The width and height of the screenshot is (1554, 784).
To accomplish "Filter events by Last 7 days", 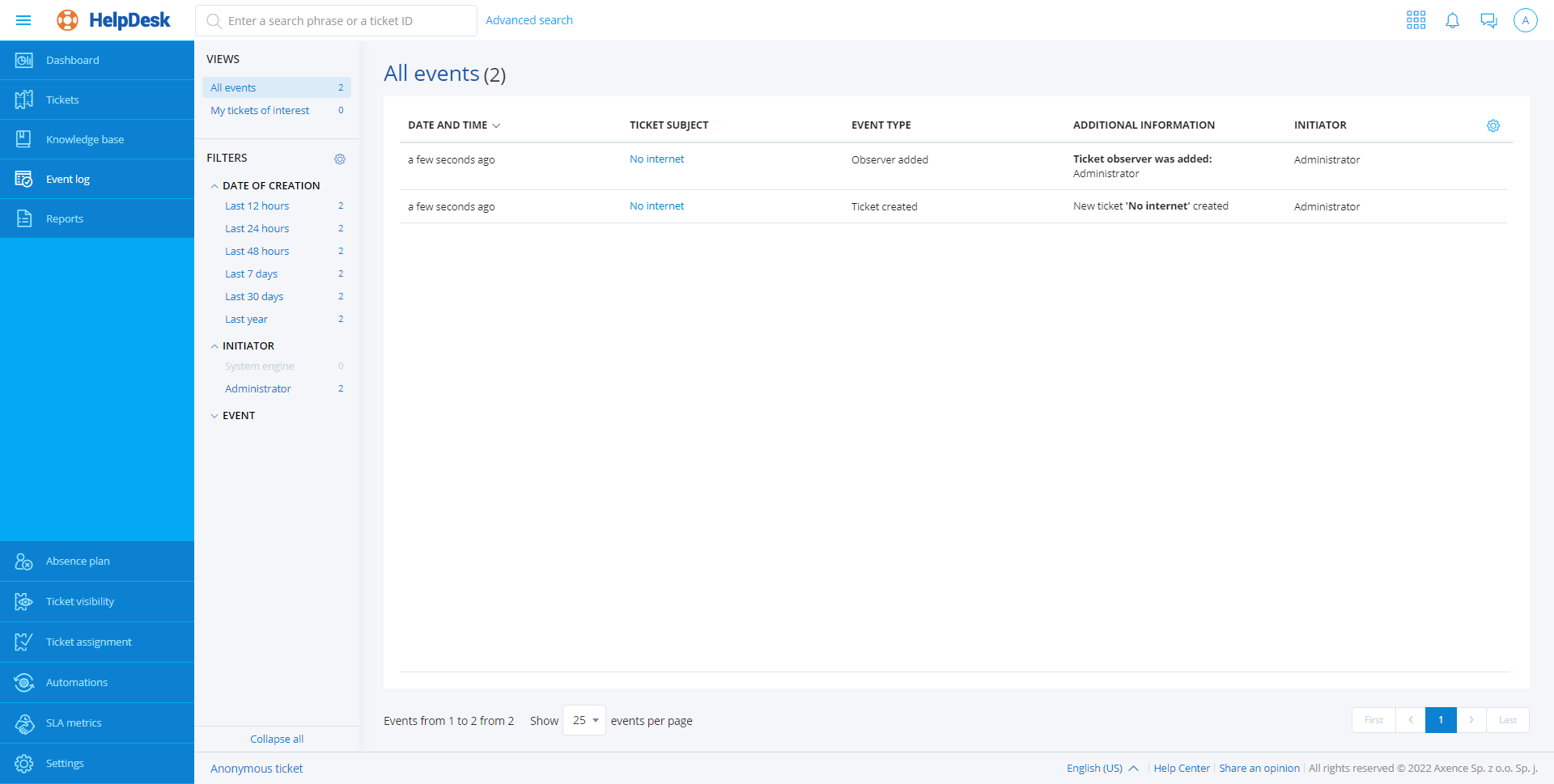I will (x=251, y=274).
